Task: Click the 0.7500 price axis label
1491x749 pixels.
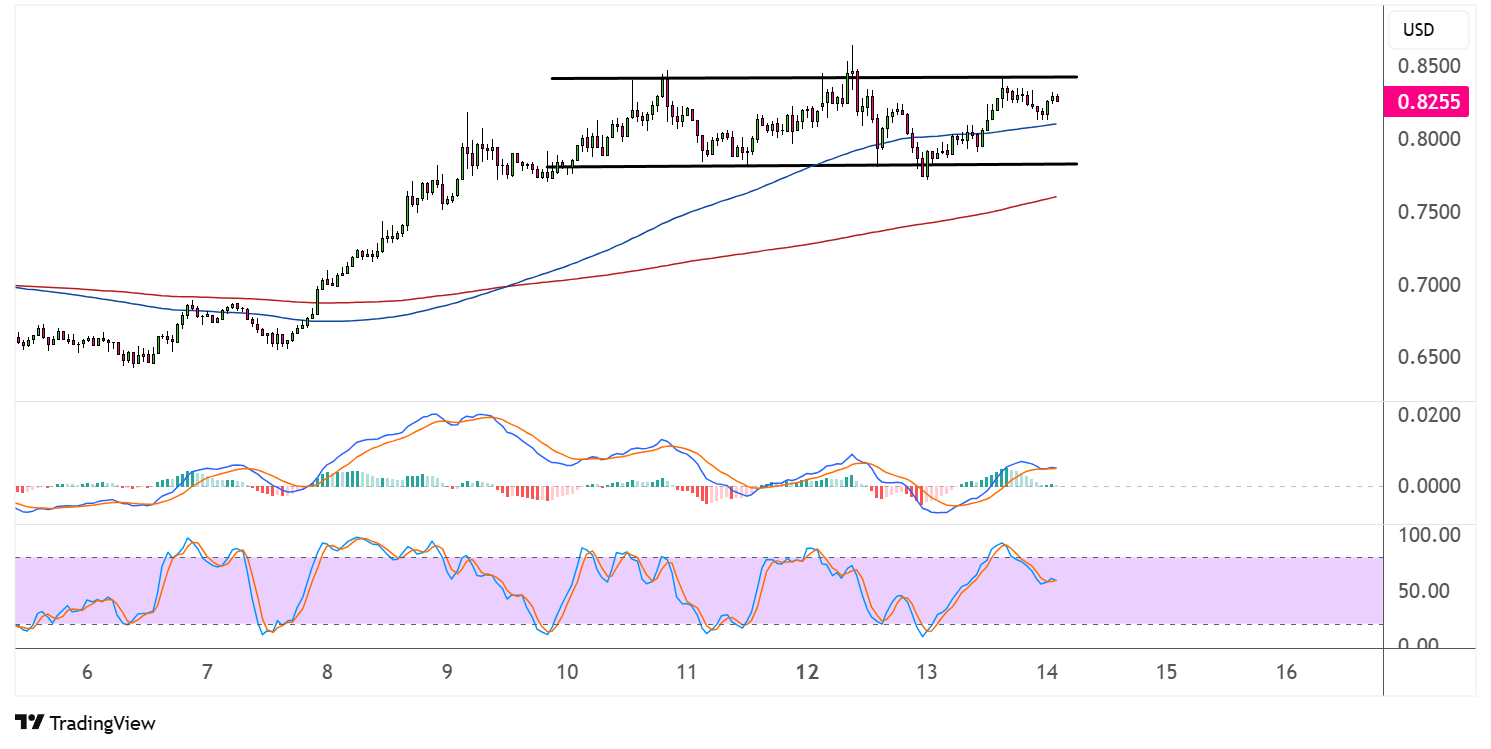Action: coord(1430,212)
